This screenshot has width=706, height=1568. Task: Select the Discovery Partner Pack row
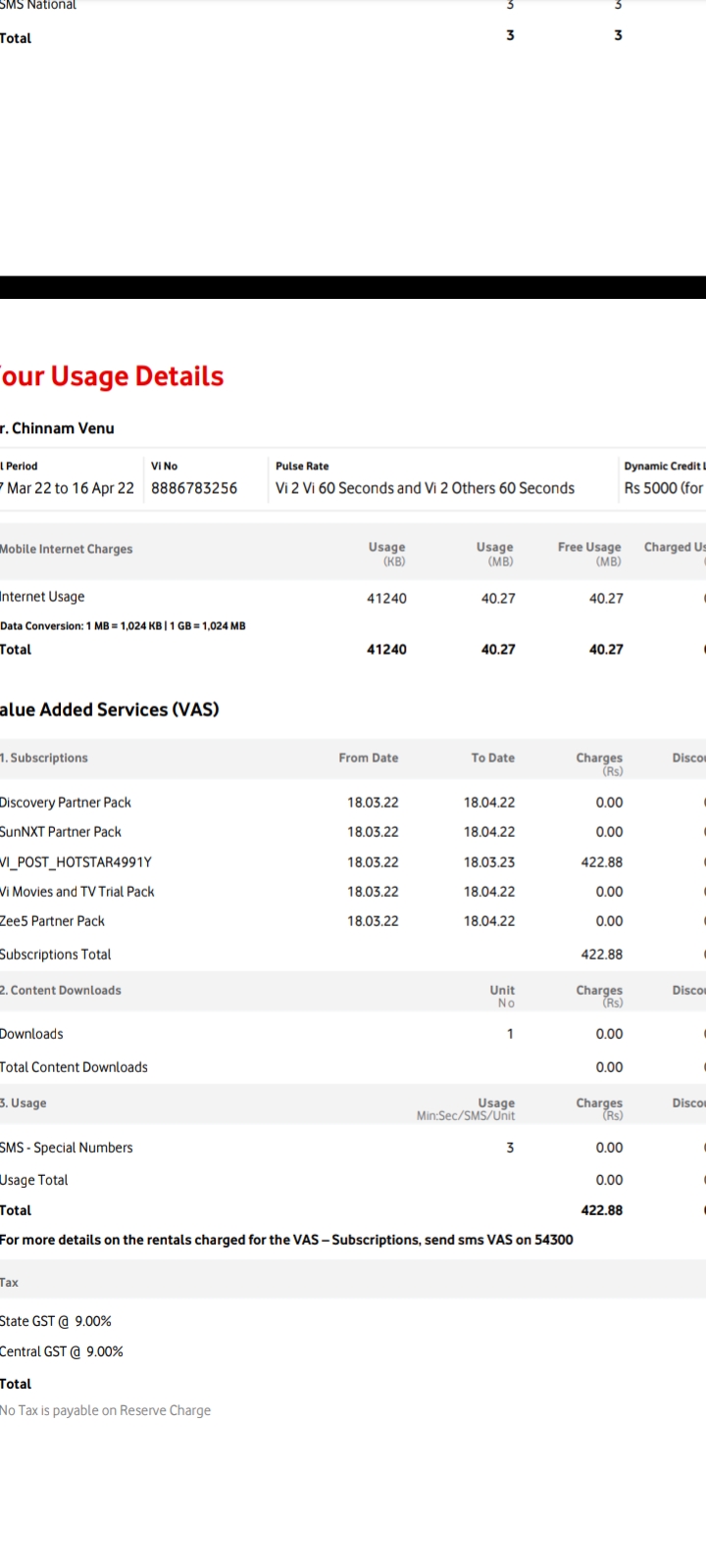66,803
